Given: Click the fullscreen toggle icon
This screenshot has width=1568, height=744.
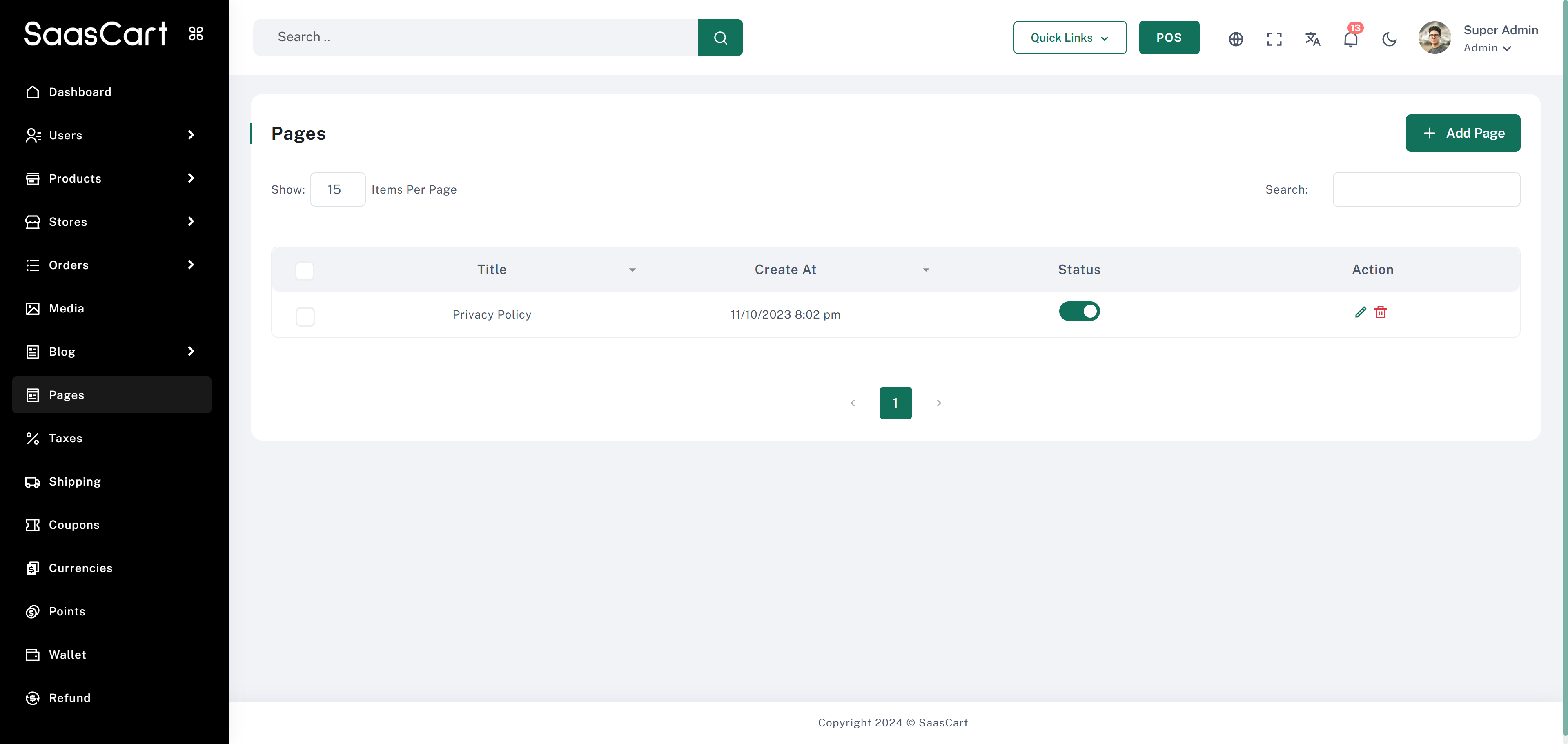Looking at the screenshot, I should [1274, 39].
